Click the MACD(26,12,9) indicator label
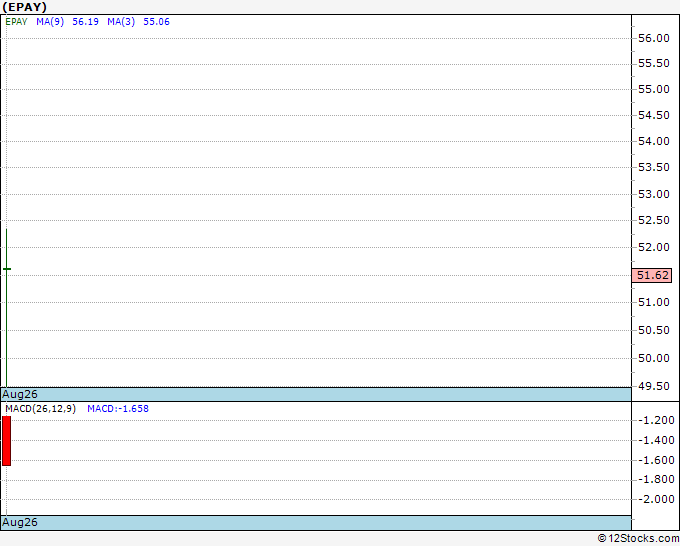The image size is (680, 546). pos(40,409)
